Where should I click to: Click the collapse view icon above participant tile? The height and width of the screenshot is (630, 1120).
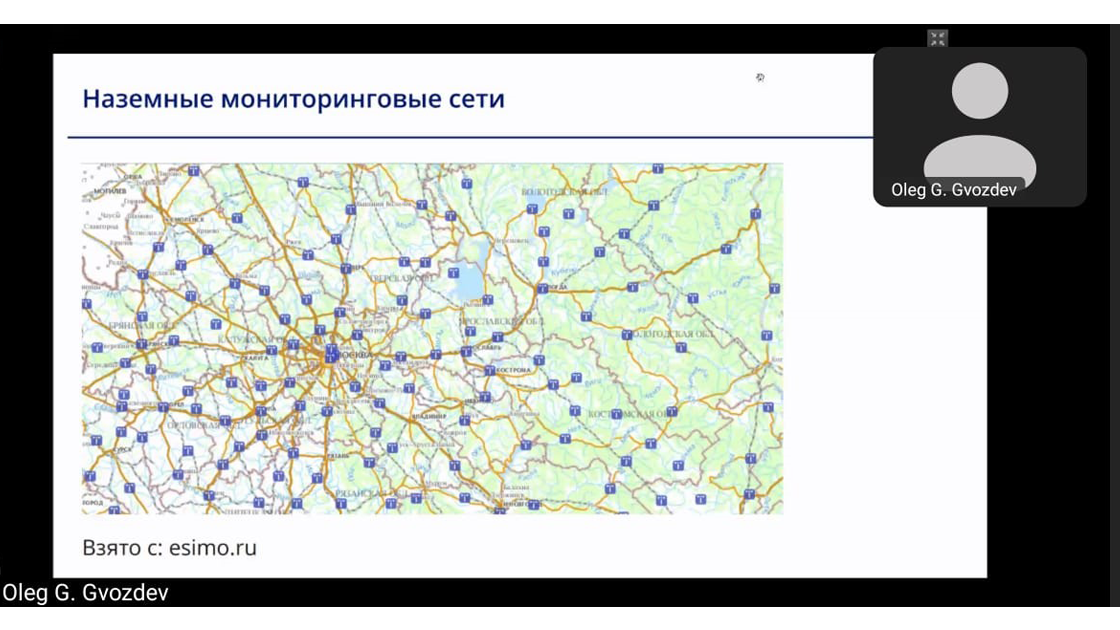tap(937, 39)
